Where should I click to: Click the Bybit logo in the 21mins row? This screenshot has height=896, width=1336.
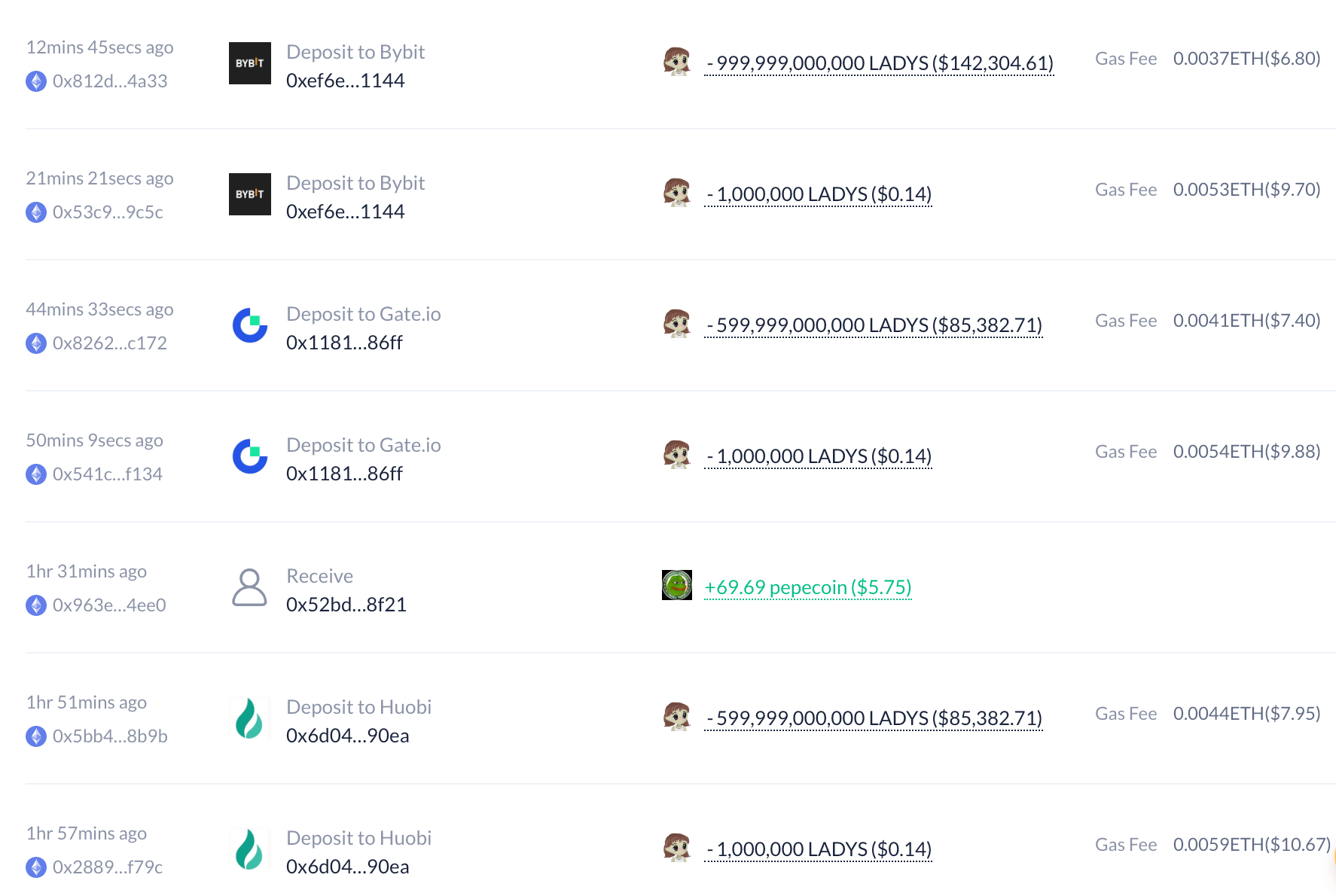click(x=249, y=194)
